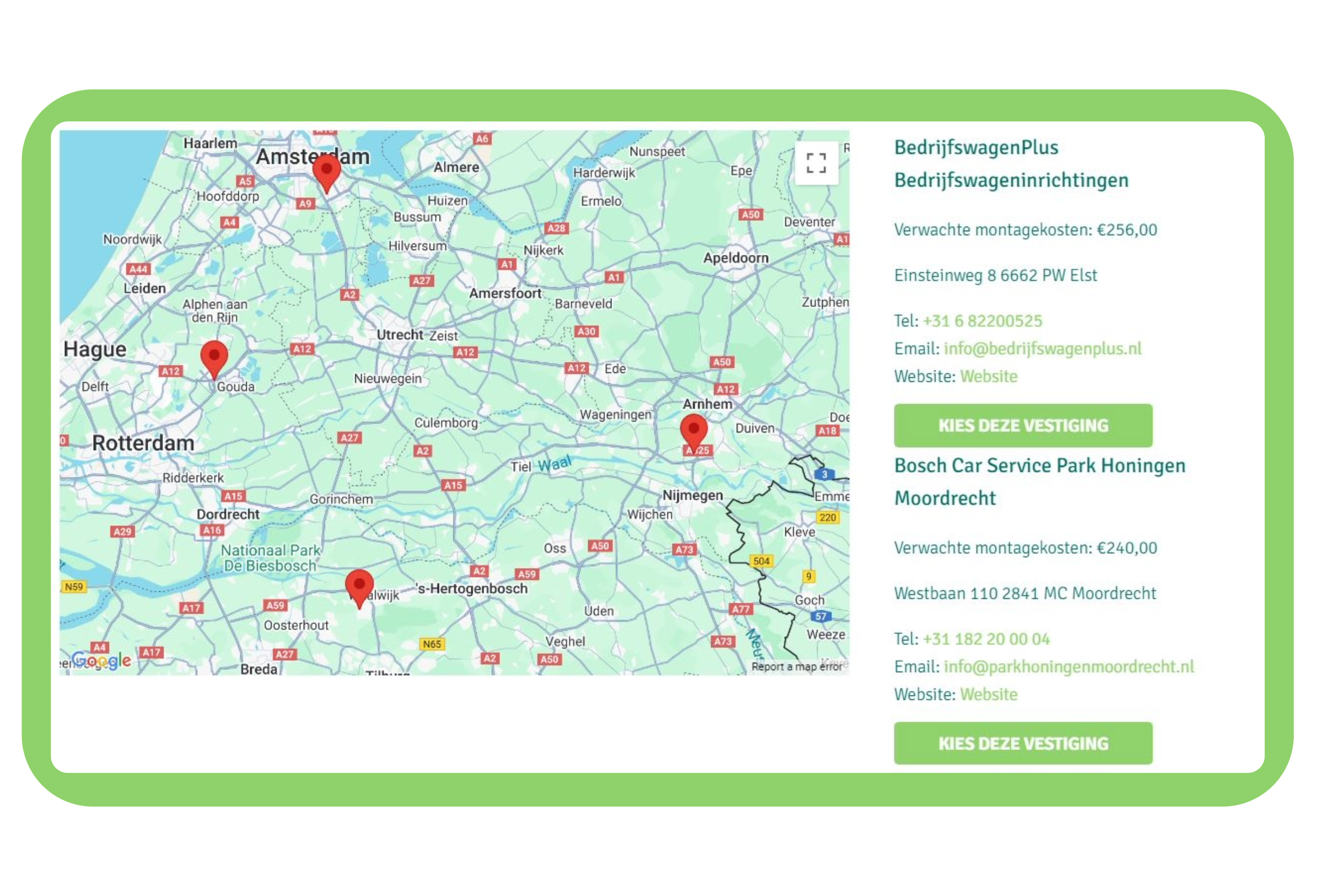1344x896 pixels.
Task: Select the map pin near Amsterdam
Action: point(327,174)
